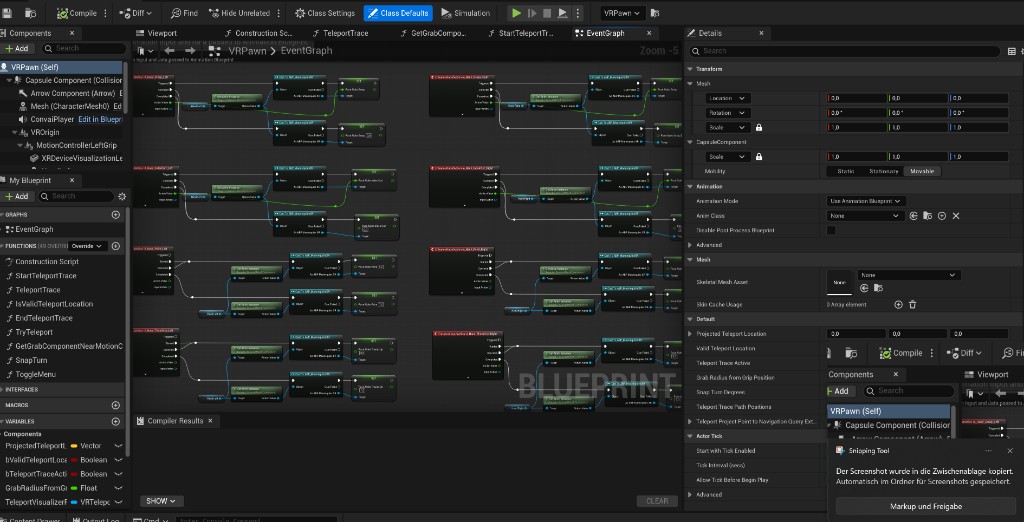Open the Diff dropdown in the toolbar

click(x=136, y=13)
